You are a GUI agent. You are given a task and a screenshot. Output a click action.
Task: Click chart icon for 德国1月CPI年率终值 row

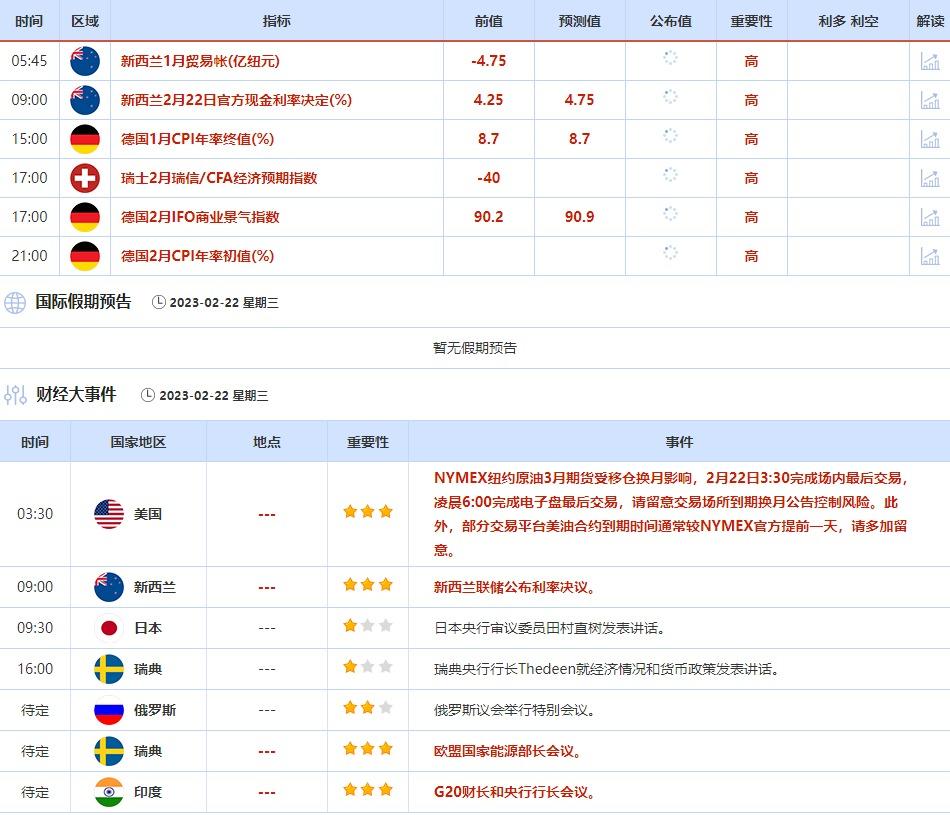coord(929,139)
